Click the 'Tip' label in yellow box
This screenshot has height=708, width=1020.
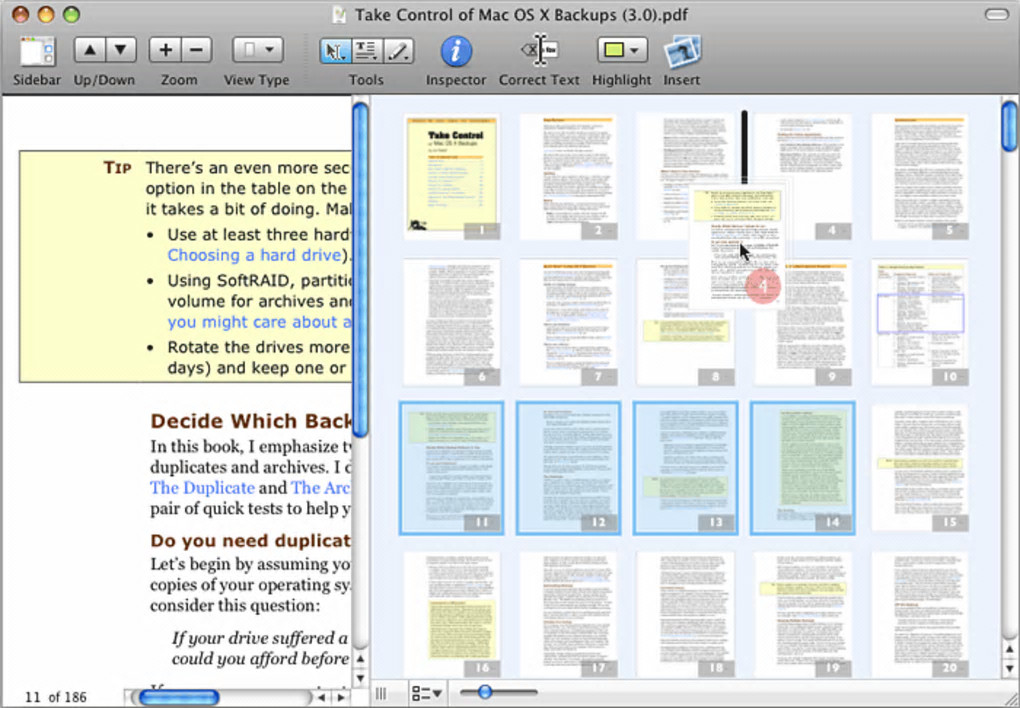(117, 168)
